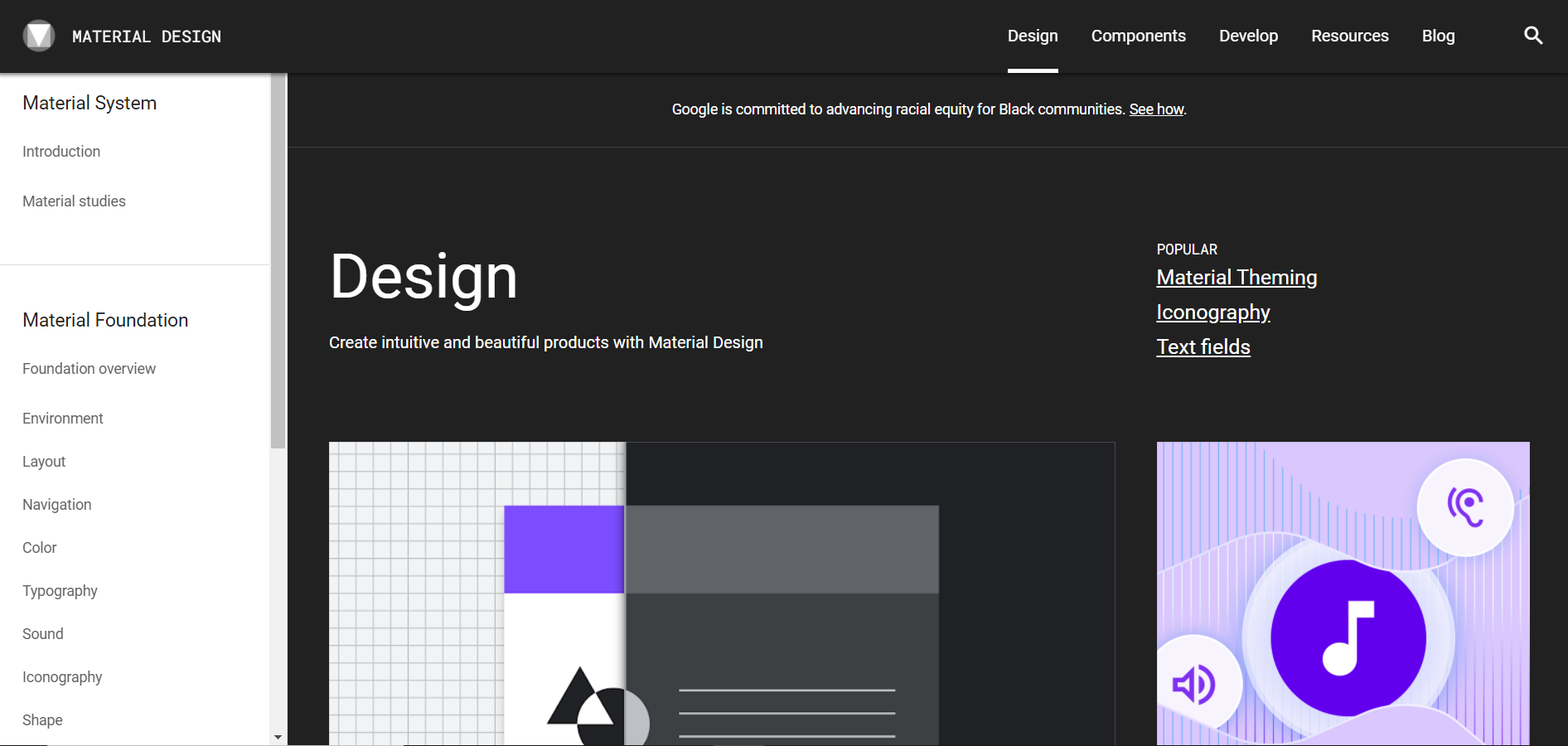Open Typography in the sidebar

point(60,591)
